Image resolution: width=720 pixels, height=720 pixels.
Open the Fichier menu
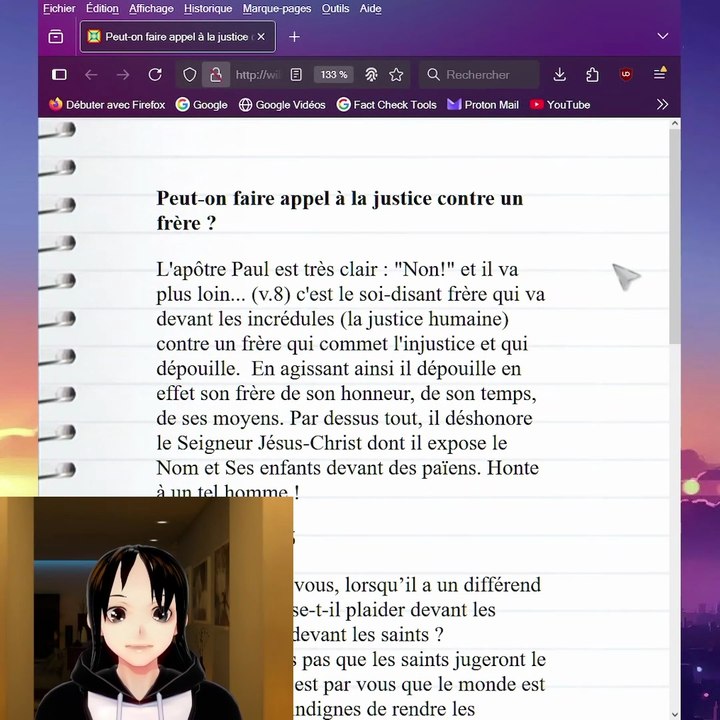click(x=59, y=8)
